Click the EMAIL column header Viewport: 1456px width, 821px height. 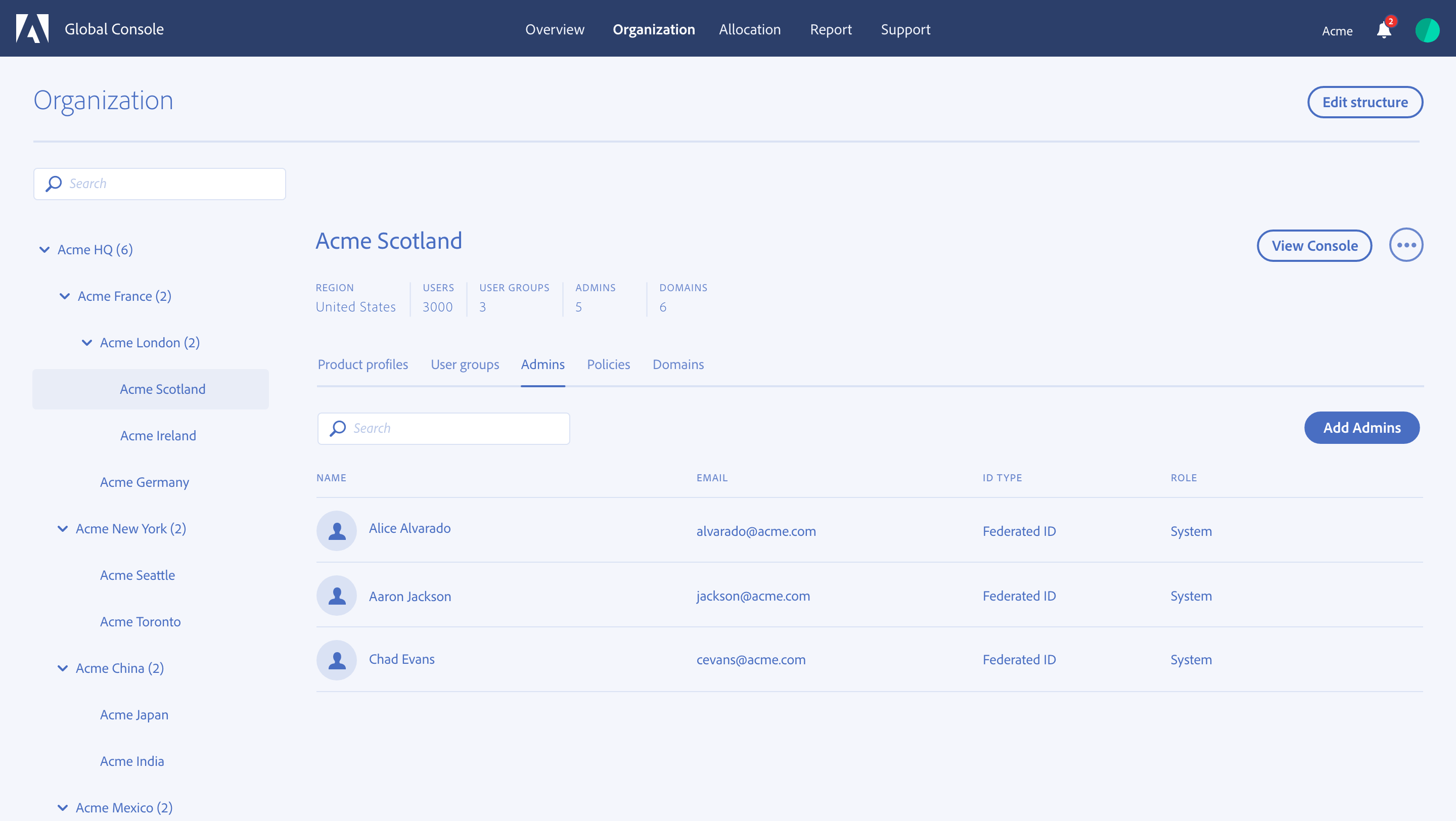pyautogui.click(x=712, y=477)
